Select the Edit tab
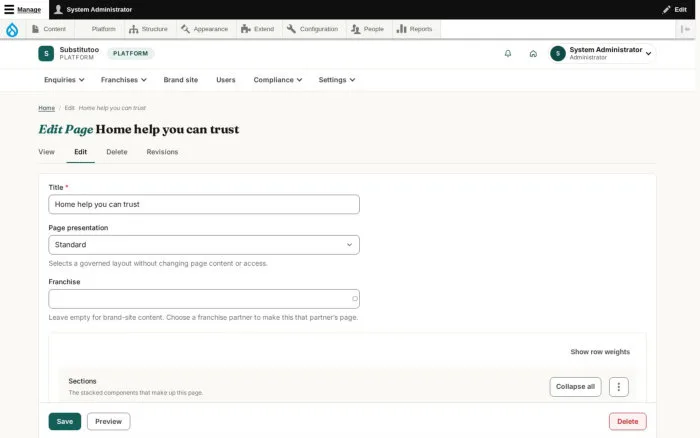Viewport: 700px width, 438px height. (80, 152)
